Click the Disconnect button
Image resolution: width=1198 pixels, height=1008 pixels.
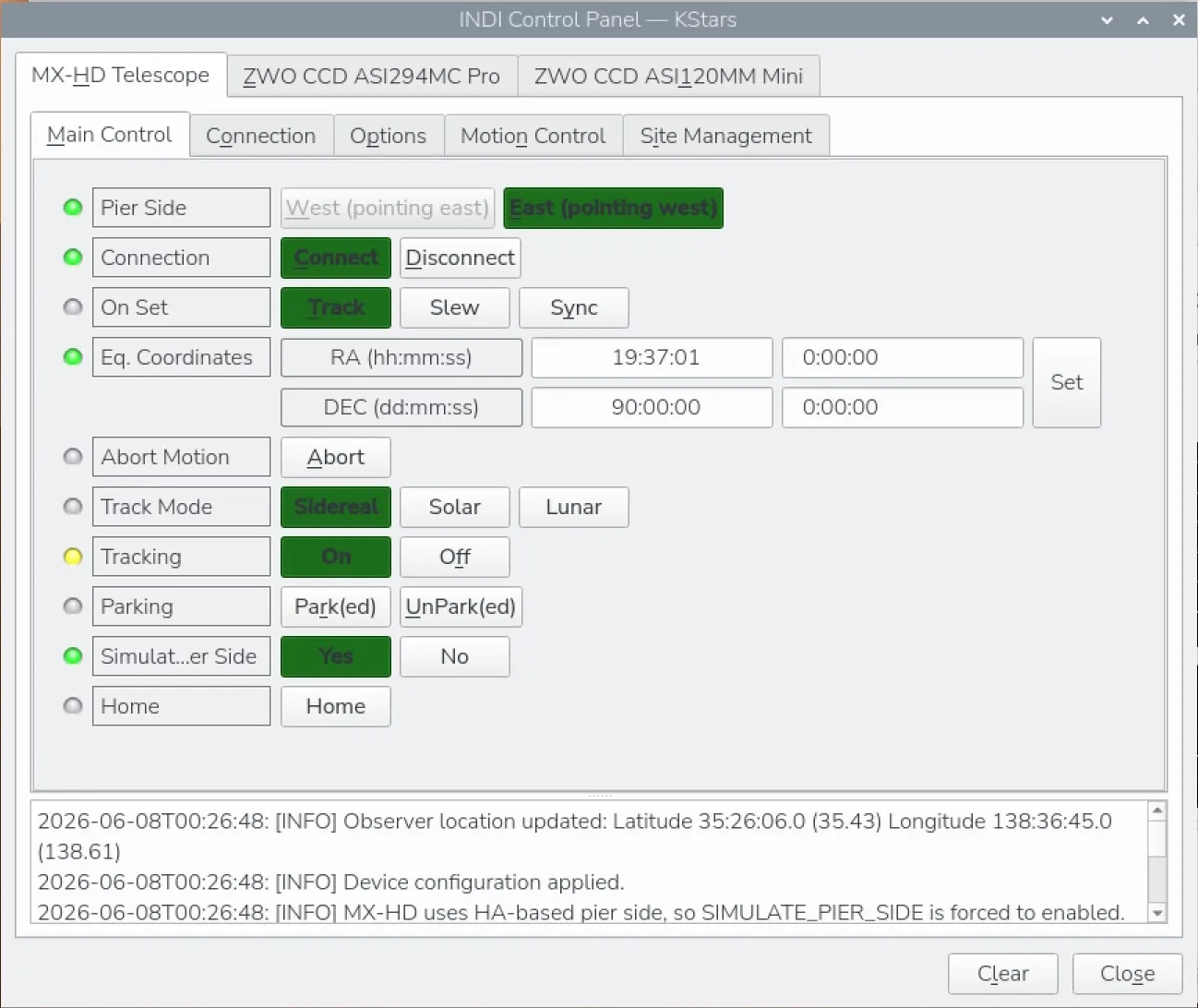click(x=461, y=258)
